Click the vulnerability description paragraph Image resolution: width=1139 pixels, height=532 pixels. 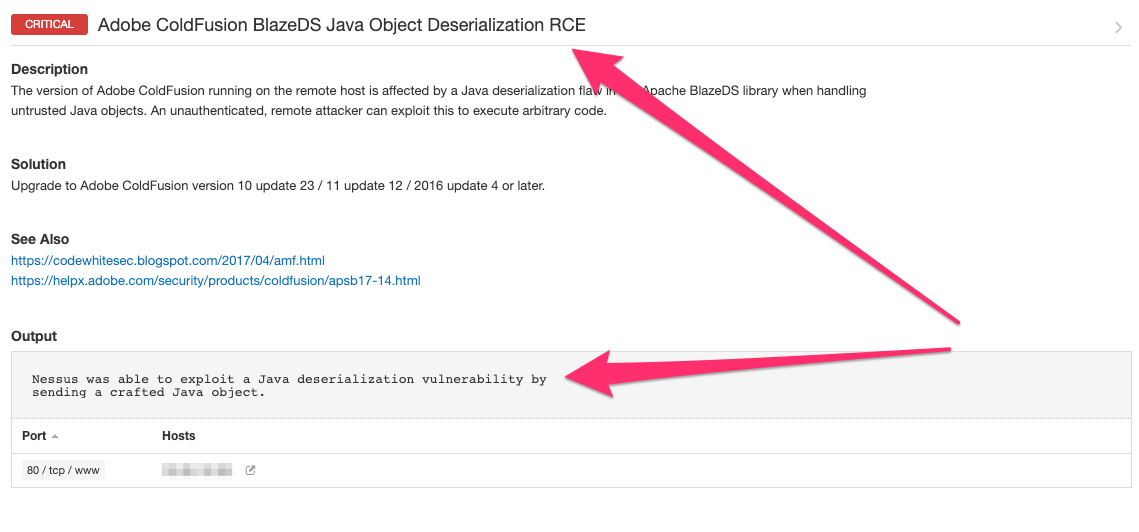tap(300, 91)
